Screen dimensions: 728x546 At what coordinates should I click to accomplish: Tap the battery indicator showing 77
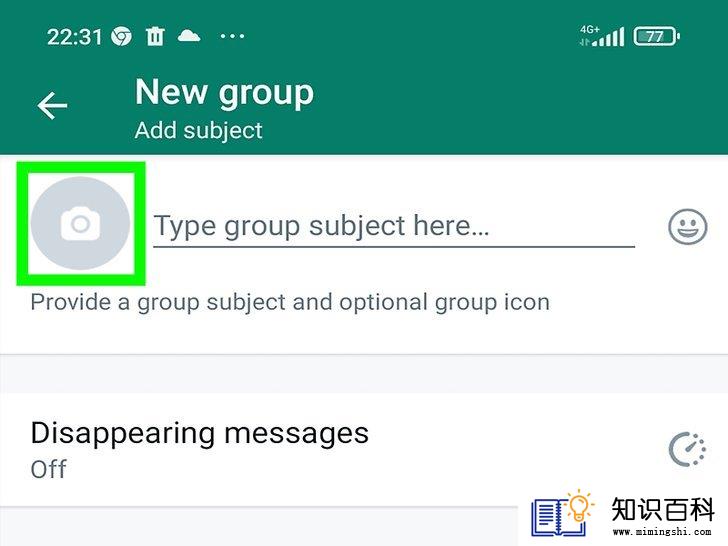tap(657, 36)
